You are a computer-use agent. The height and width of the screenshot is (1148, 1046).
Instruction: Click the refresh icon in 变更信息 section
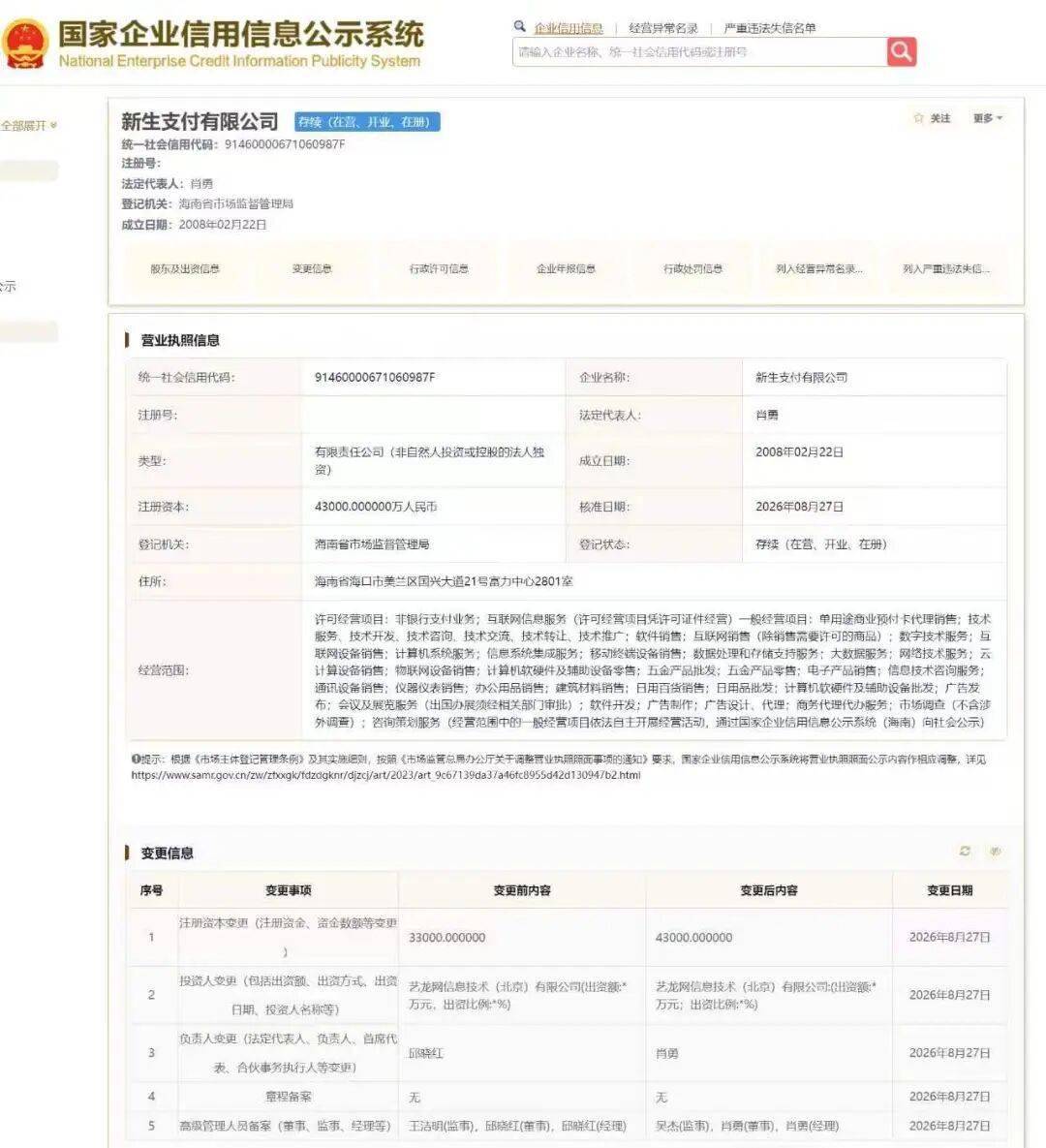pos(965,851)
